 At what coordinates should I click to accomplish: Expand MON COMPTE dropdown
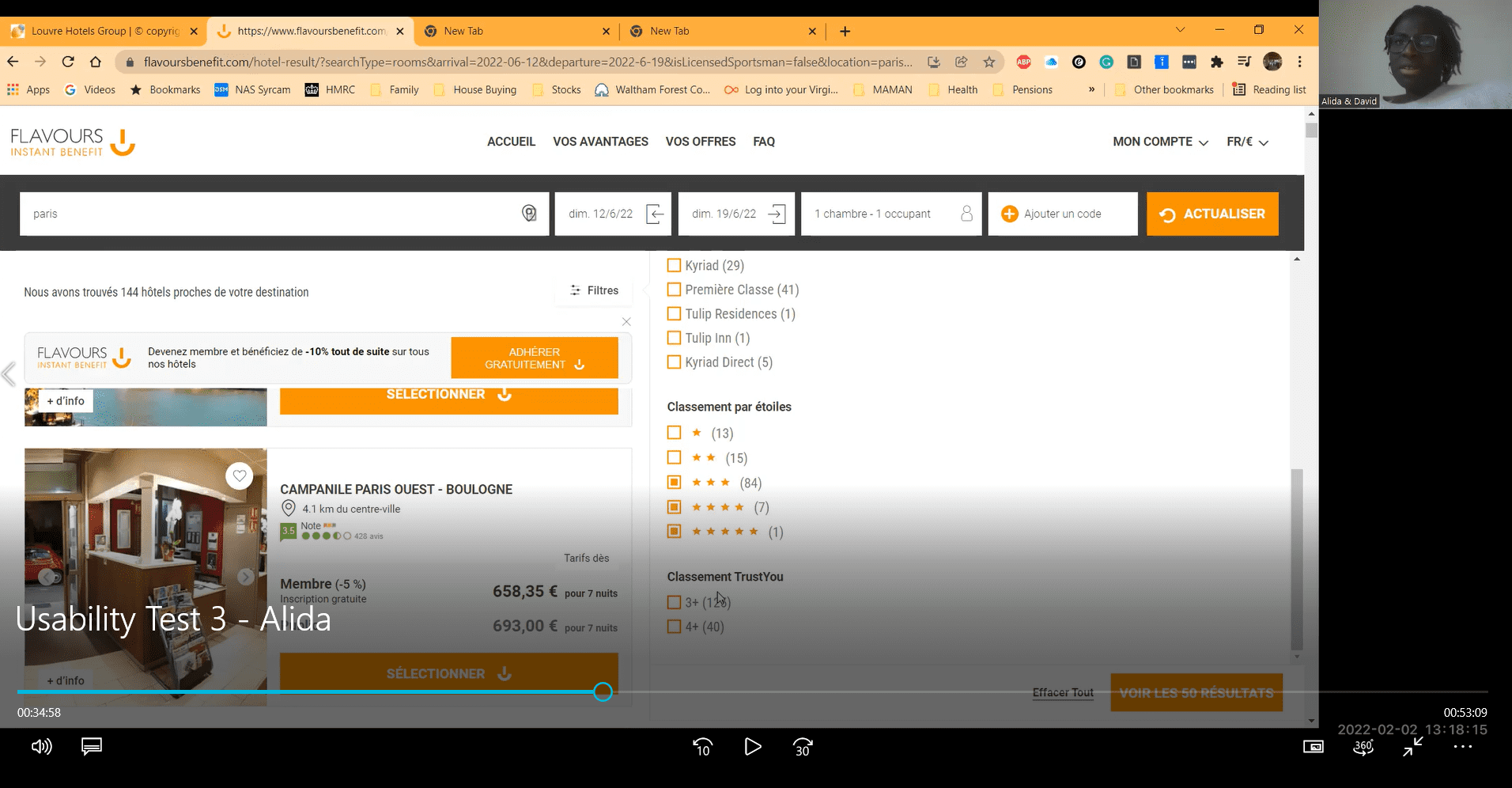[x=1160, y=142]
